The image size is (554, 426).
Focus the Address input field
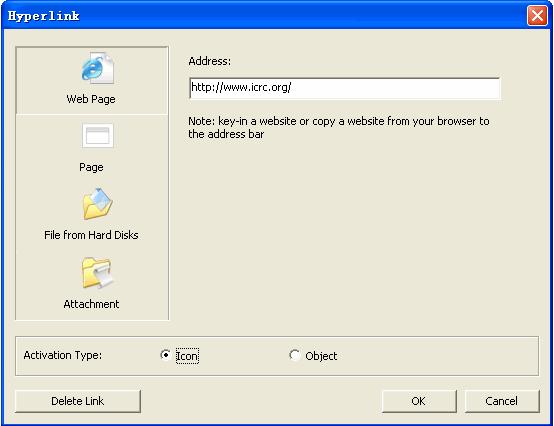[344, 88]
